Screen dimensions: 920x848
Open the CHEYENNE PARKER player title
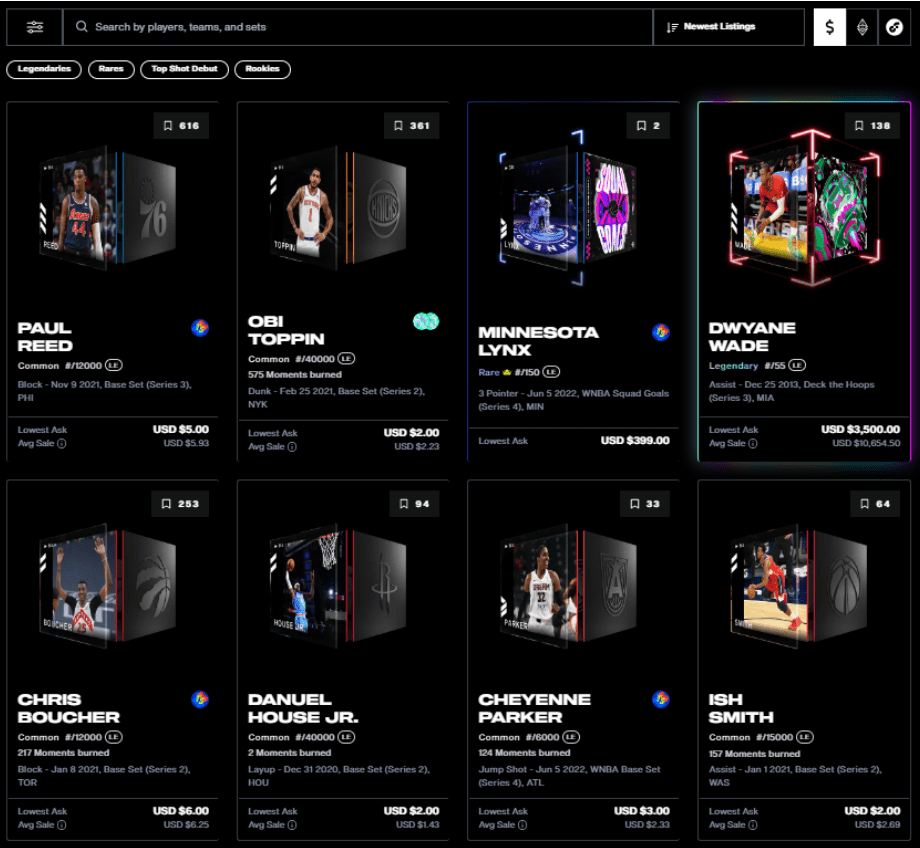tap(535, 708)
